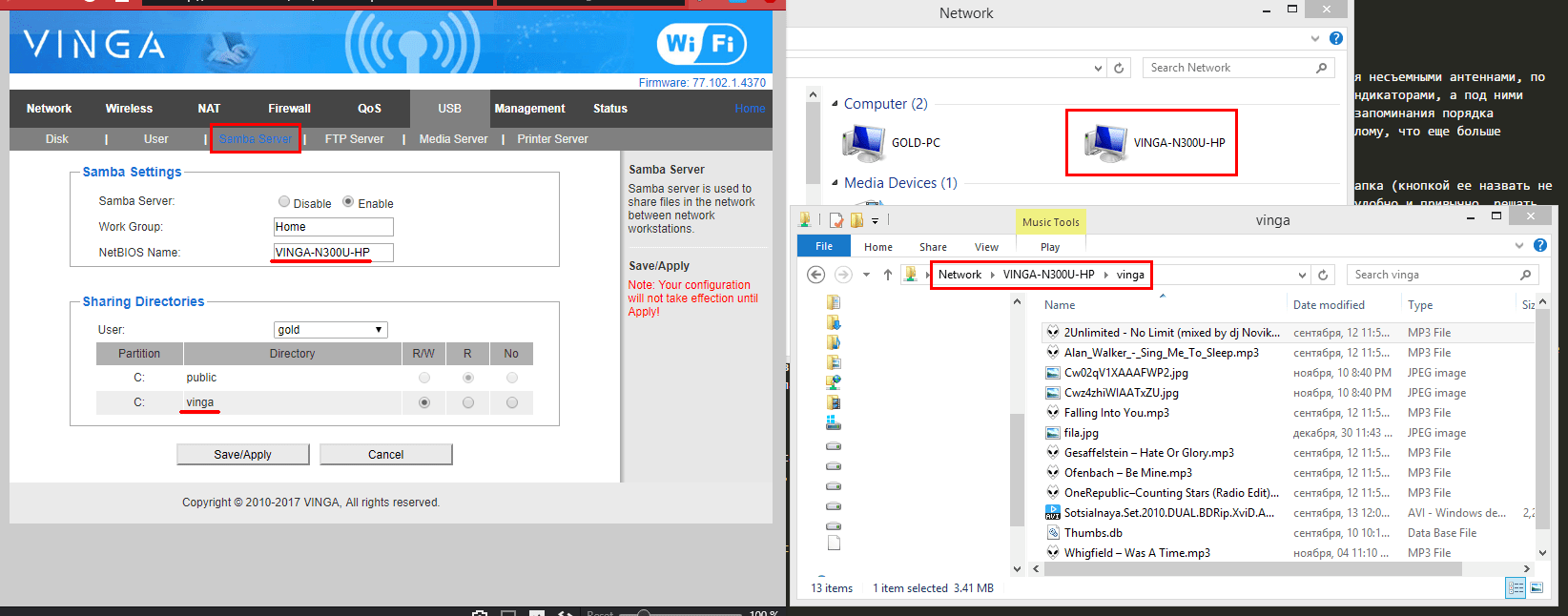Refresh the Network window location
Viewport: 1568px width, 616px height.
tap(1120, 68)
